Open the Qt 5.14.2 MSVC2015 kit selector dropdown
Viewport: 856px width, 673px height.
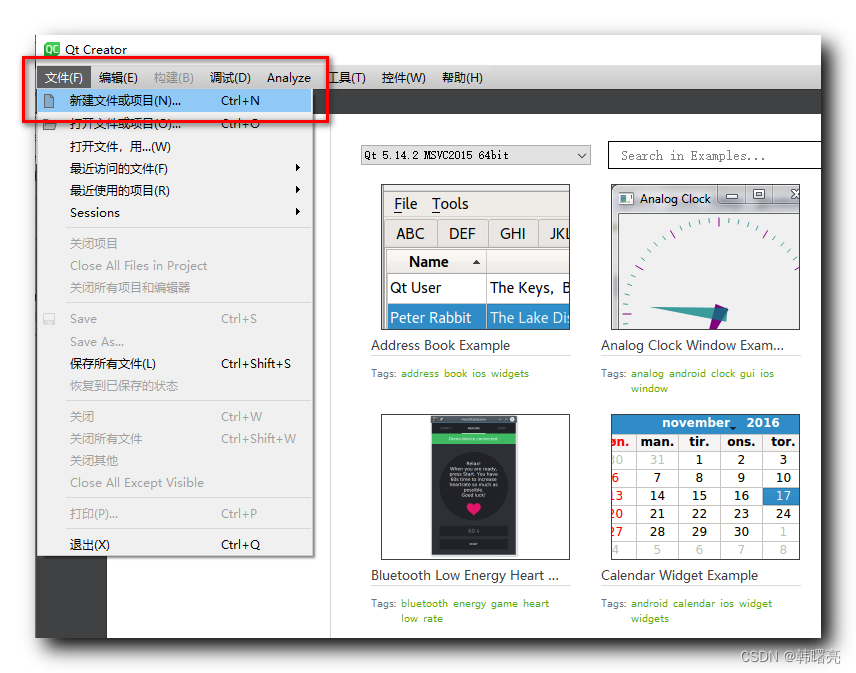[474, 155]
